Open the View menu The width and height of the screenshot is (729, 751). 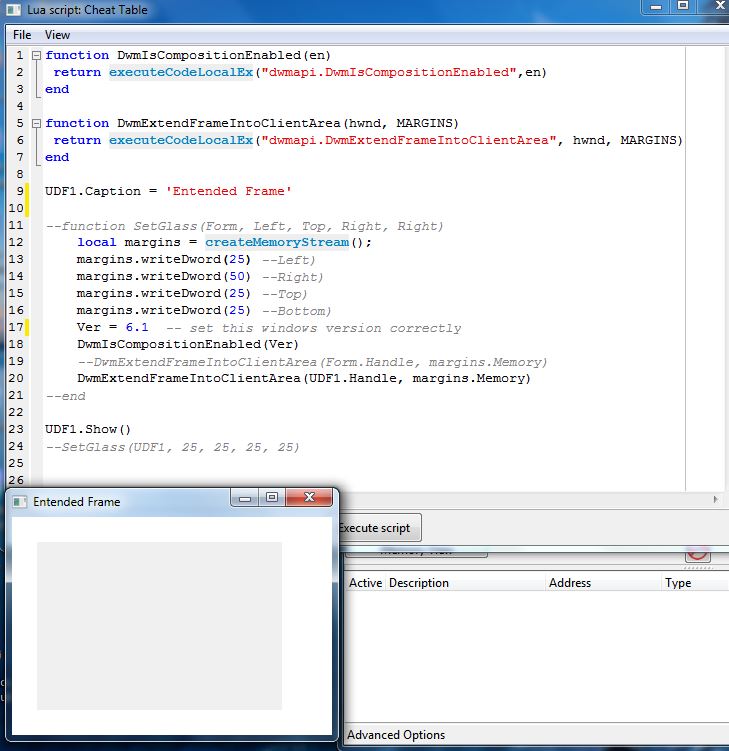tap(57, 35)
